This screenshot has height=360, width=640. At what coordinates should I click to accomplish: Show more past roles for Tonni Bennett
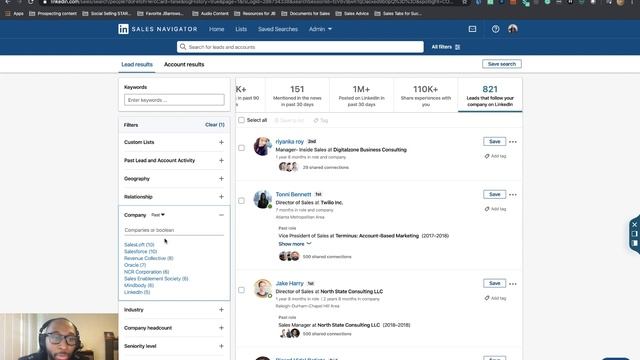coord(295,244)
